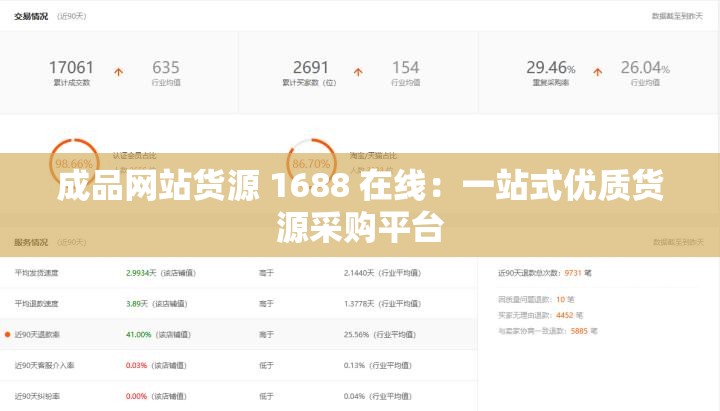The height and width of the screenshot is (411, 720).
Task: Click 高于 in the 近90天退款率 row
Action: [x=266, y=334]
